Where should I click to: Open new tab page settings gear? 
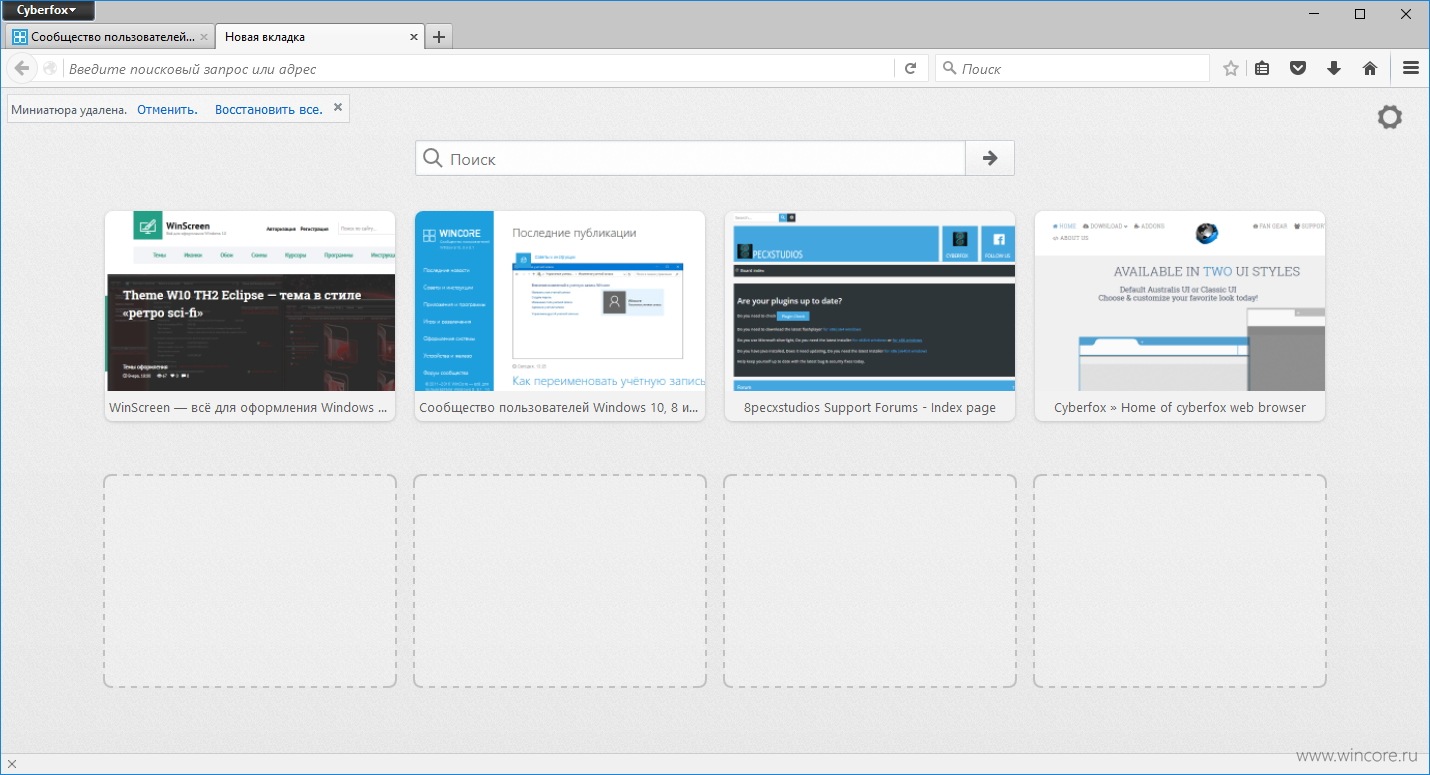1390,118
